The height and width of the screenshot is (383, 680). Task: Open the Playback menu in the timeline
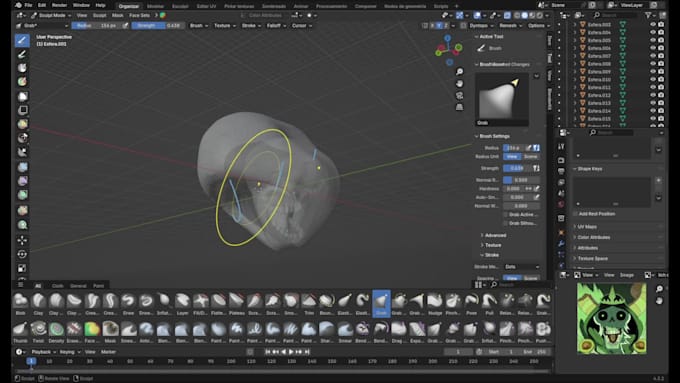[x=43, y=352]
